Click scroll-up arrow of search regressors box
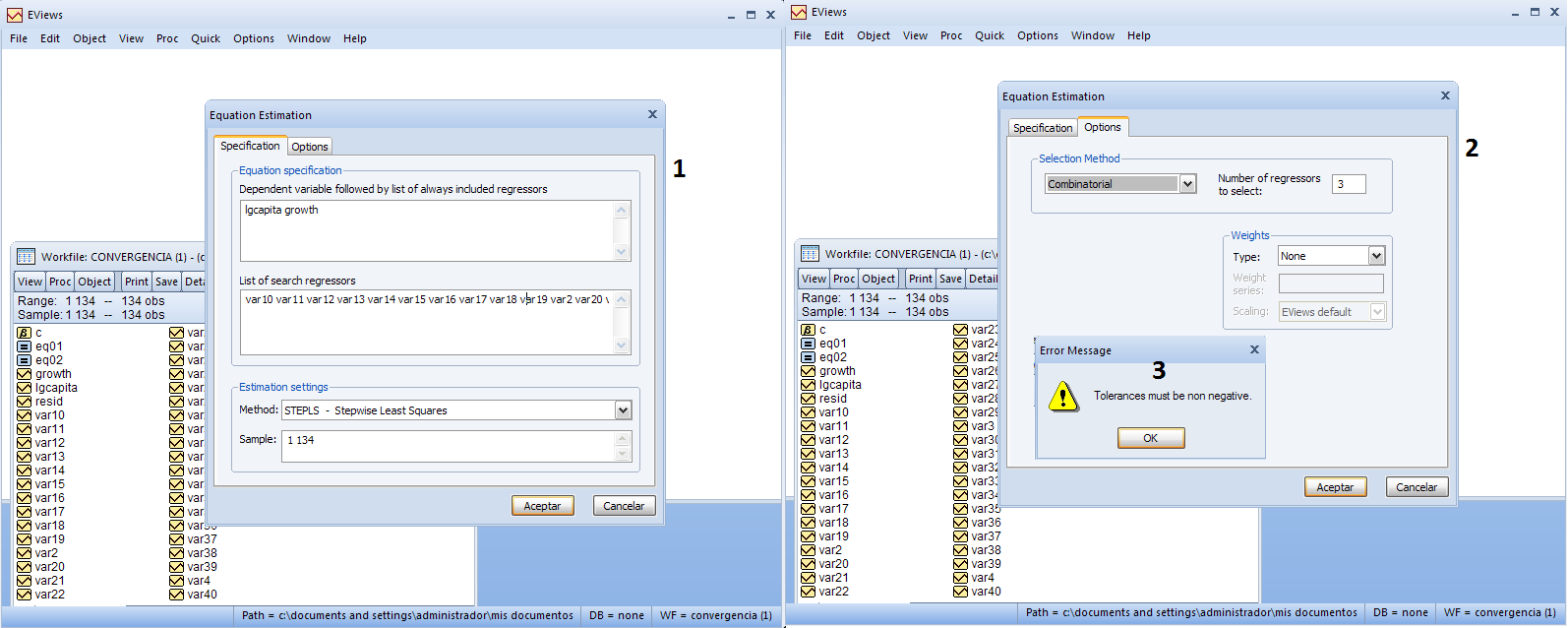This screenshot has width=1568, height=628. point(621,300)
